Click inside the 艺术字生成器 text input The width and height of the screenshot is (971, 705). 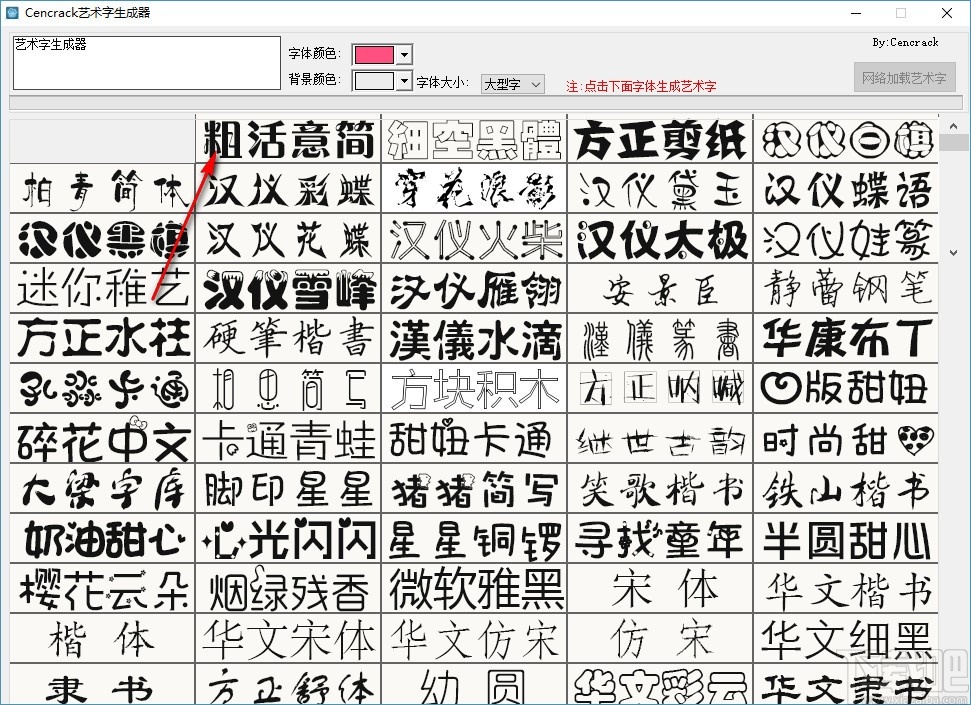145,62
